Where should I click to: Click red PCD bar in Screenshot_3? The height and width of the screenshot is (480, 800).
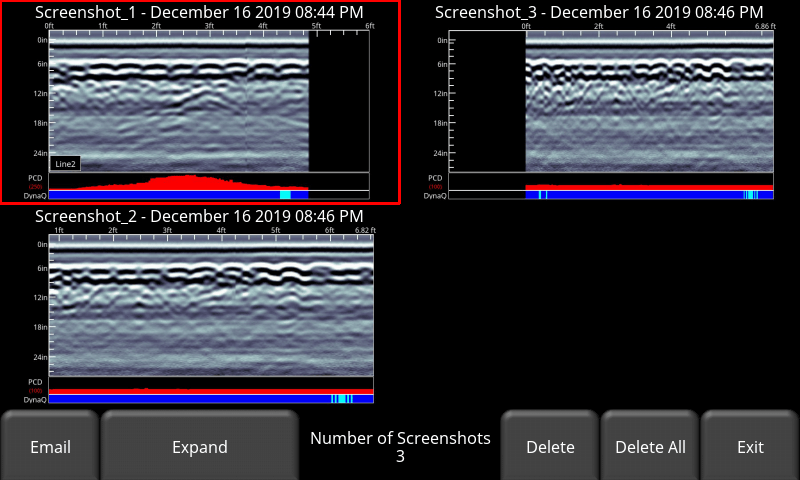(x=649, y=187)
